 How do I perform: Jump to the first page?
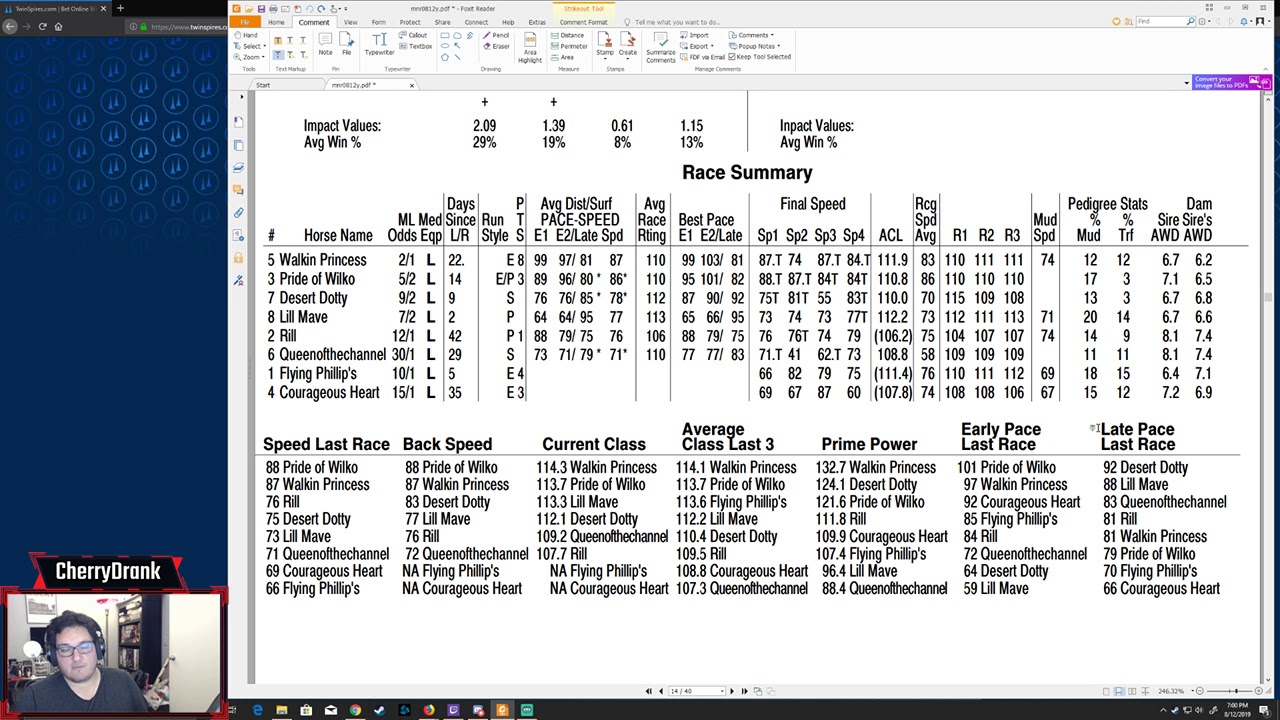(x=648, y=691)
